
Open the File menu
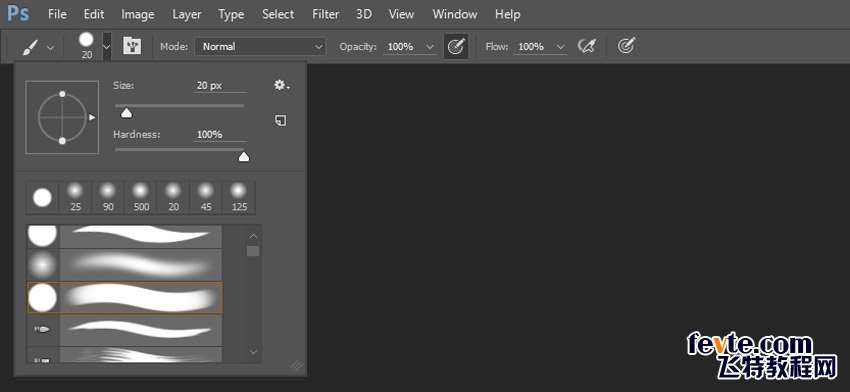tap(57, 14)
